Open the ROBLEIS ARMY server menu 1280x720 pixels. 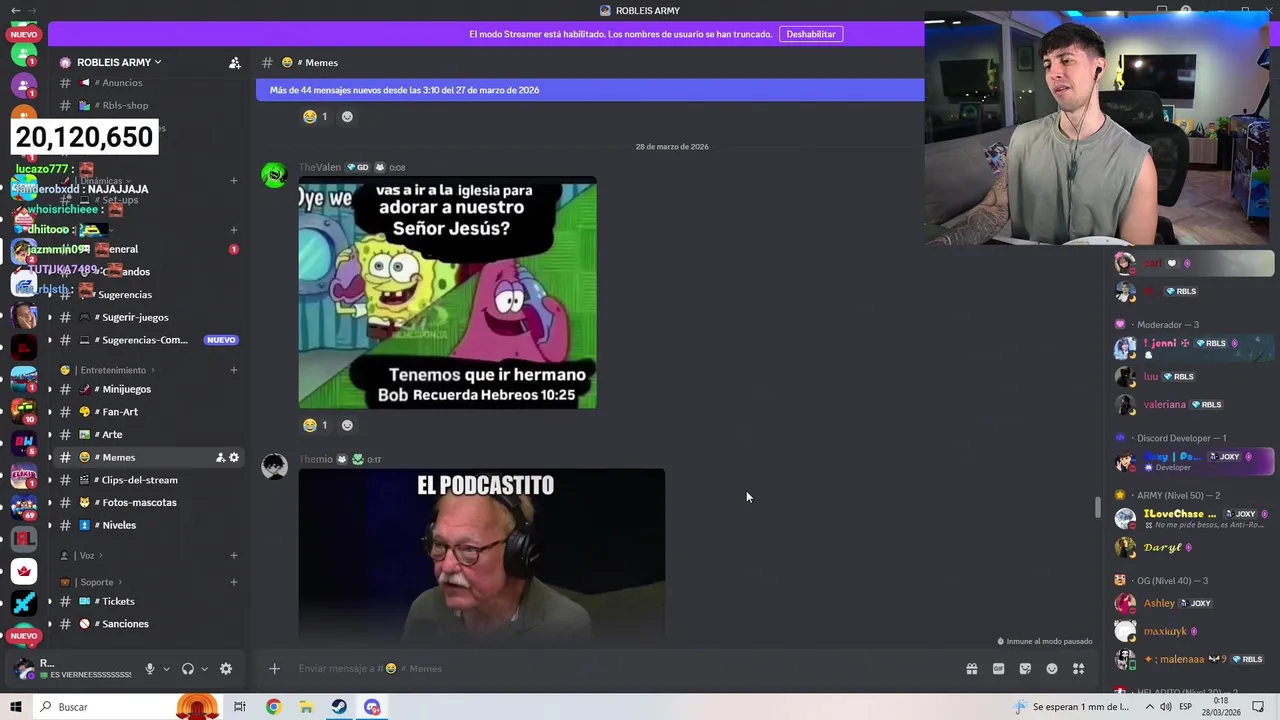(118, 62)
